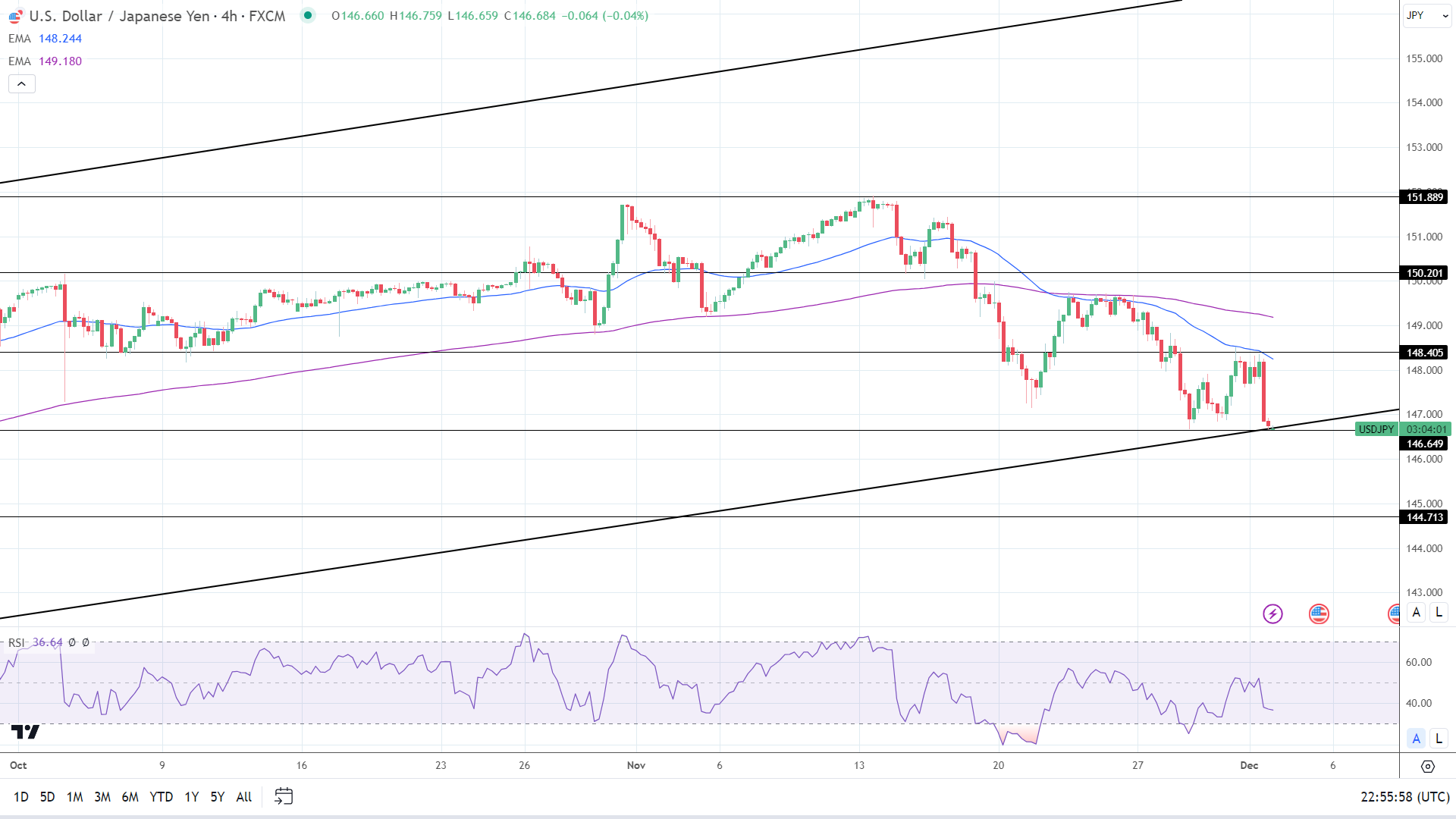The height and width of the screenshot is (819, 1456).
Task: Select the 5Y time range
Action: pos(218,797)
